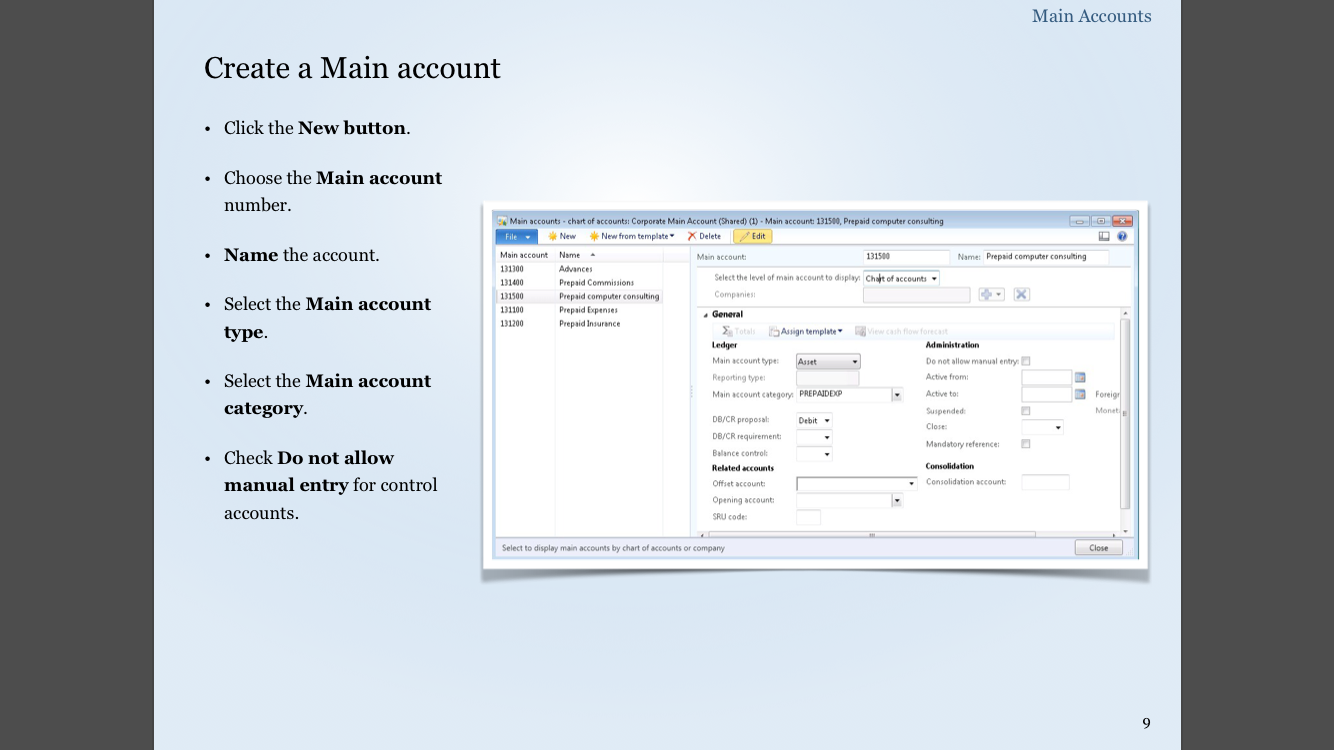Viewport: 1334px width, 750px height.
Task: Click the New button in the toolbar
Action: tap(562, 236)
